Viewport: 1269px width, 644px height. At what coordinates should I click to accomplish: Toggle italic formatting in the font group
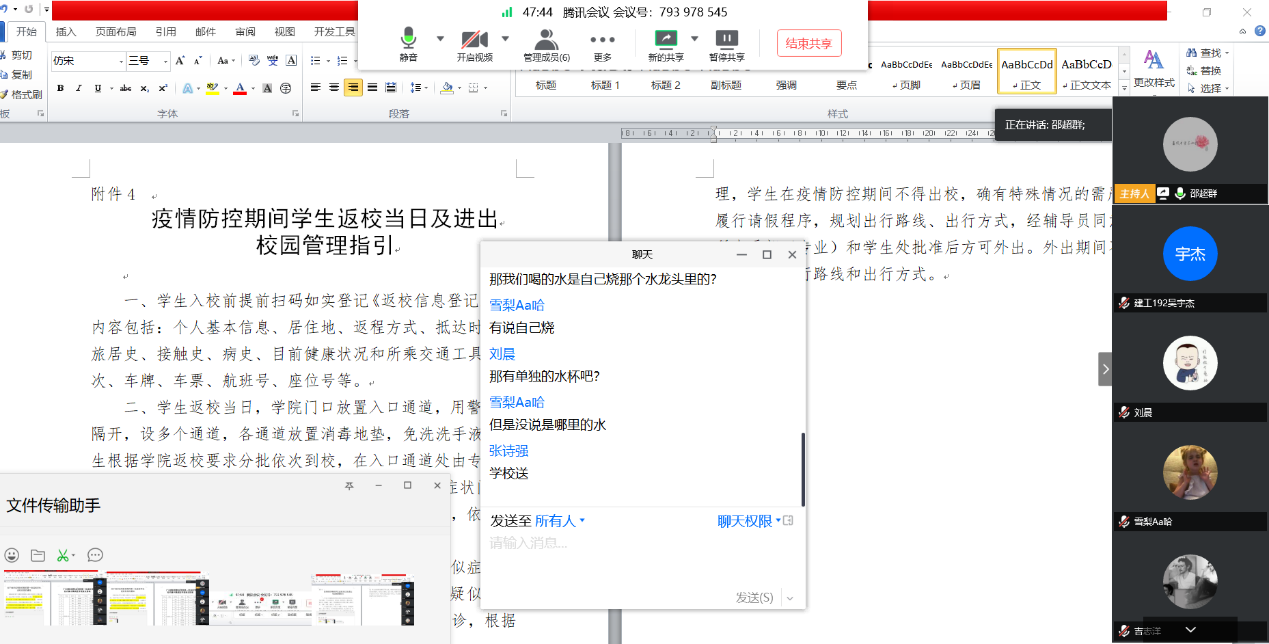click(79, 88)
